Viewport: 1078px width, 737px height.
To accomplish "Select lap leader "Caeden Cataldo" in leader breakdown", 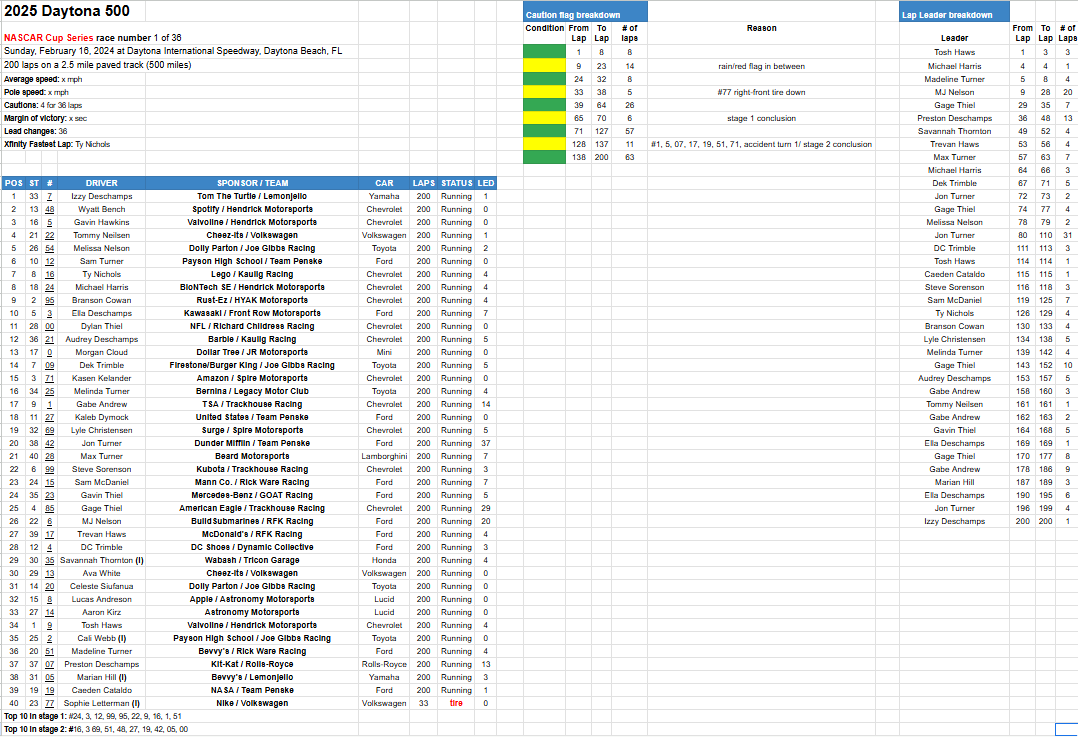I will pos(954,274).
